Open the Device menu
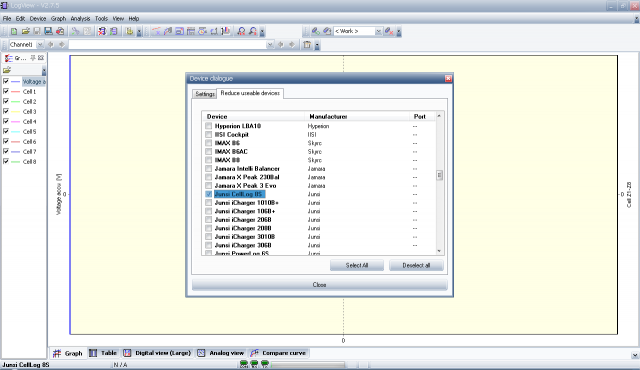Screen dimensions: 640x370 pos(38,19)
